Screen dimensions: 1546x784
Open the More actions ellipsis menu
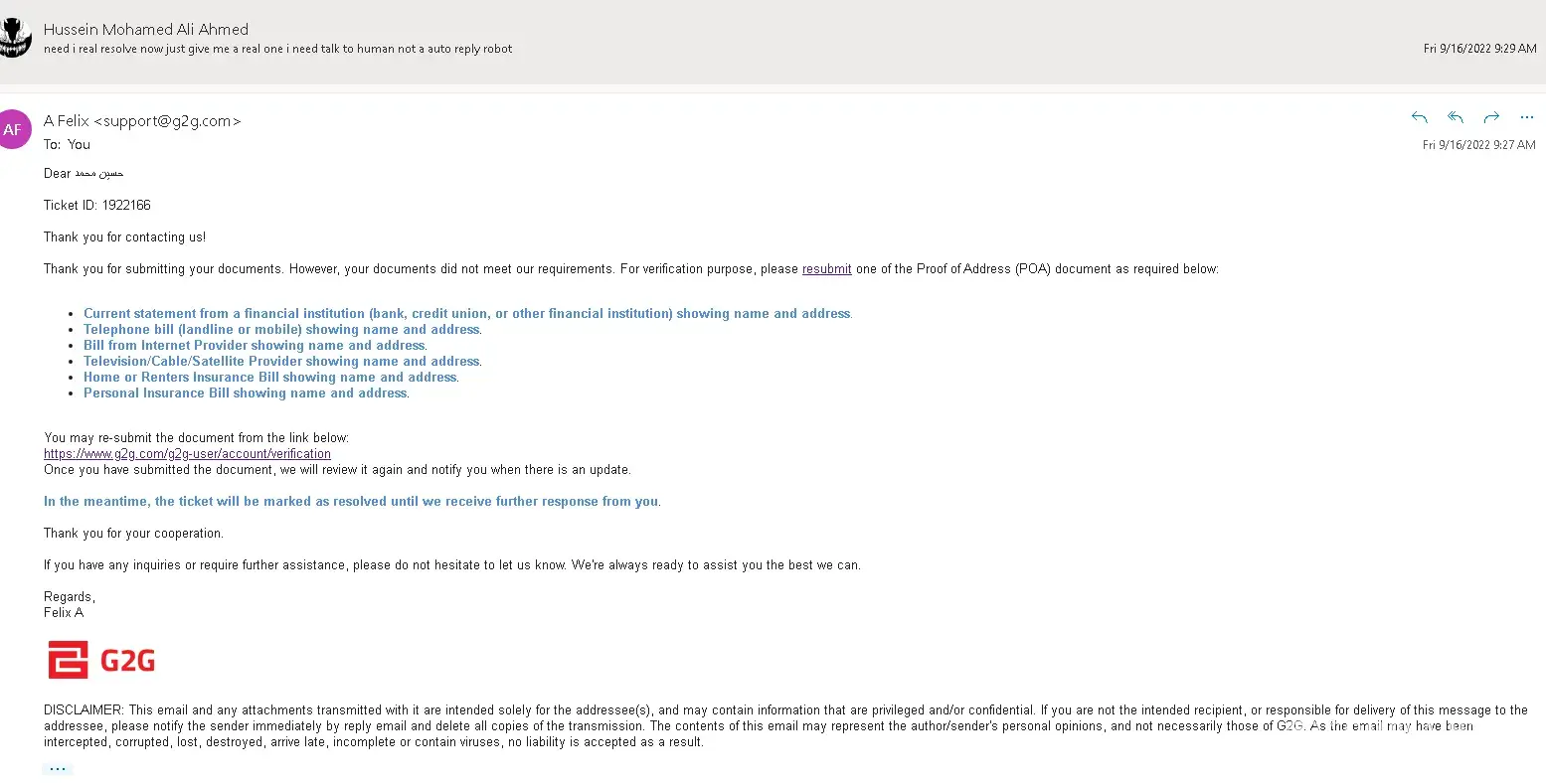tap(1527, 117)
